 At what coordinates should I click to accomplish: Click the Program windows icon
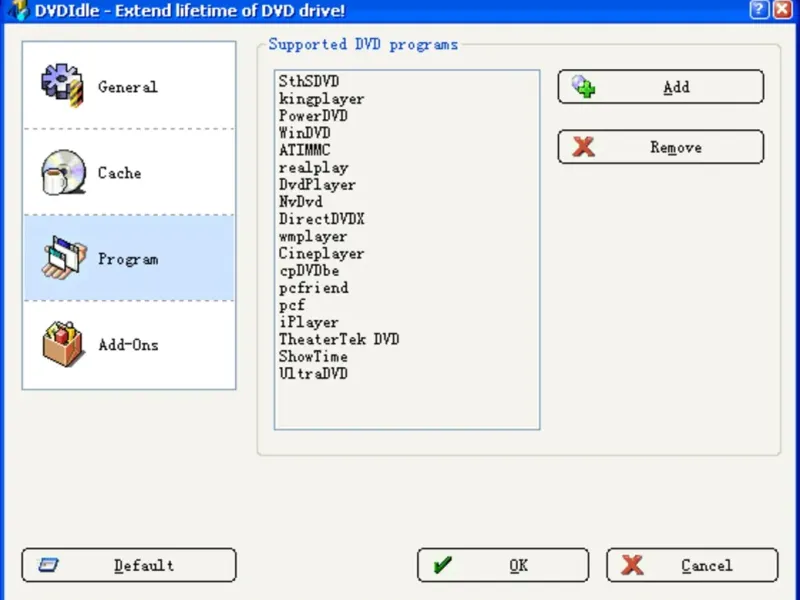click(x=64, y=258)
